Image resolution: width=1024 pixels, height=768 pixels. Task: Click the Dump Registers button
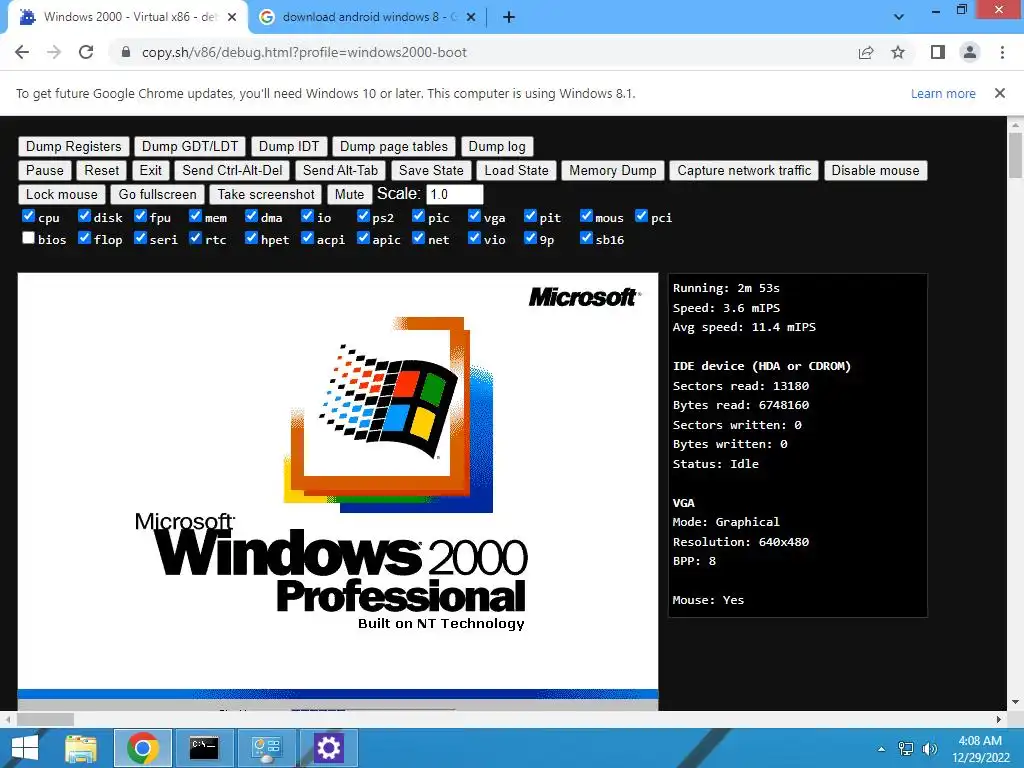(74, 146)
